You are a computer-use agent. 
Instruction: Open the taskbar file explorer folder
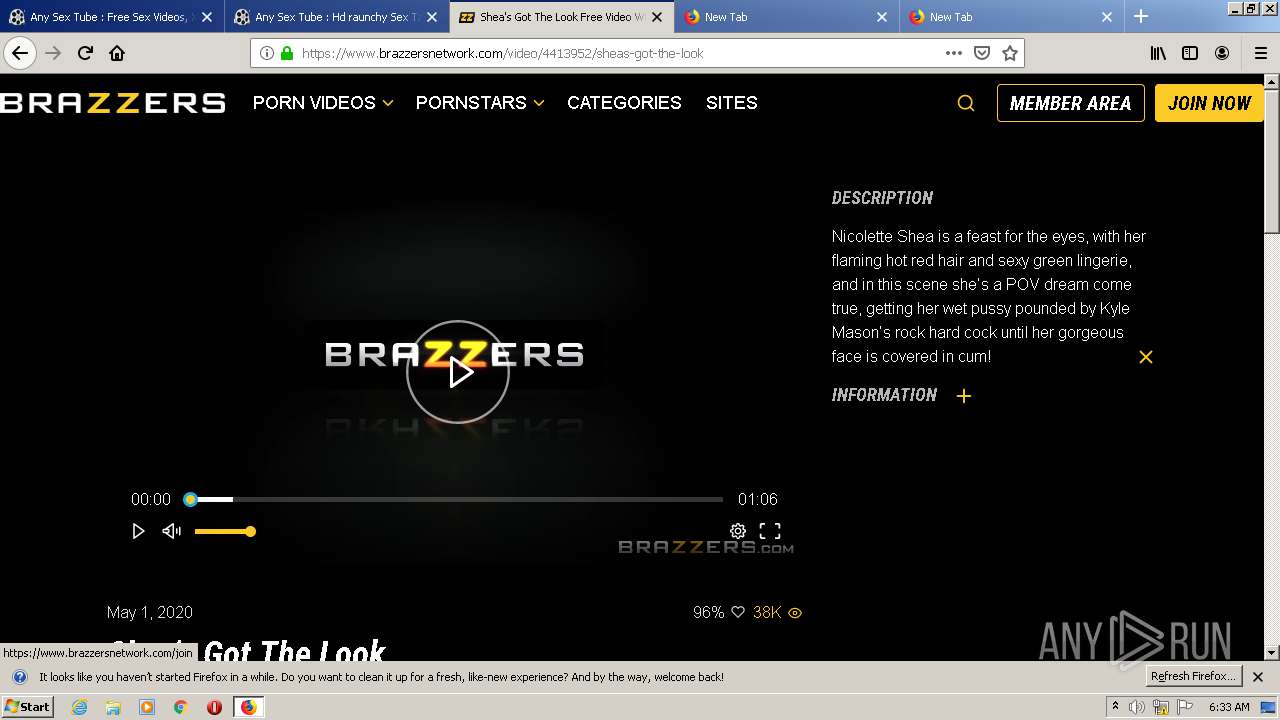click(x=113, y=707)
